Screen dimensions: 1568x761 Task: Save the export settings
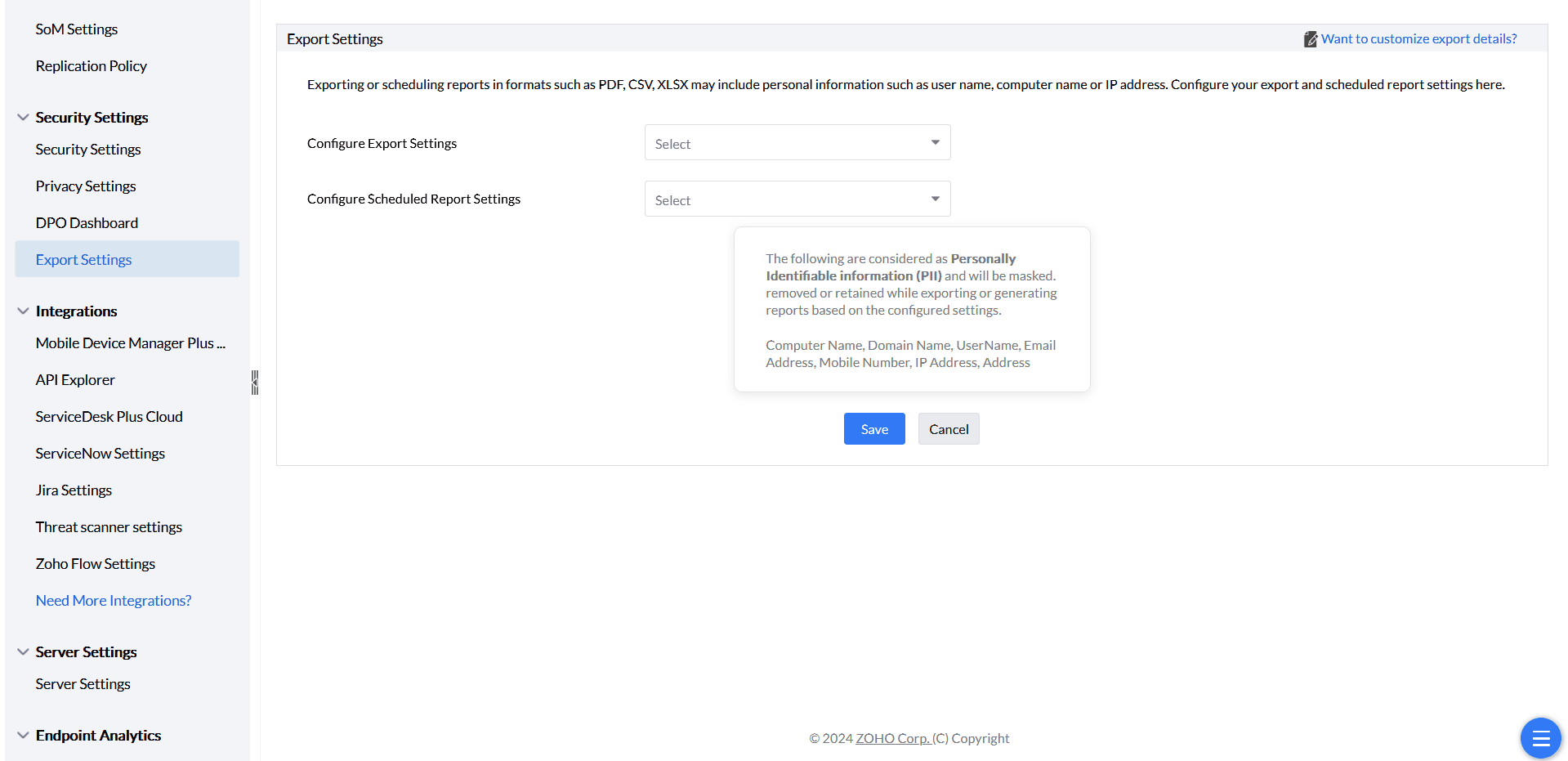873,429
